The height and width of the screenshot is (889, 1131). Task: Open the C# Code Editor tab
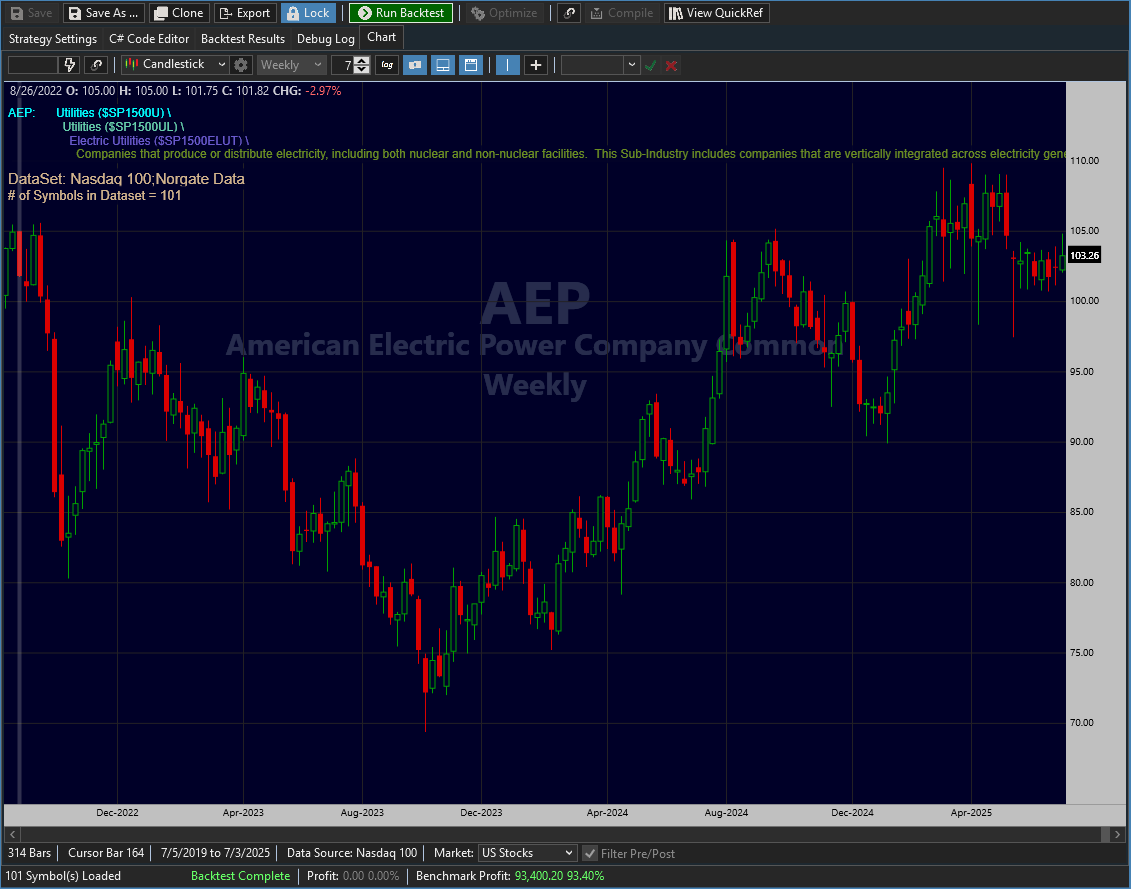click(x=149, y=39)
